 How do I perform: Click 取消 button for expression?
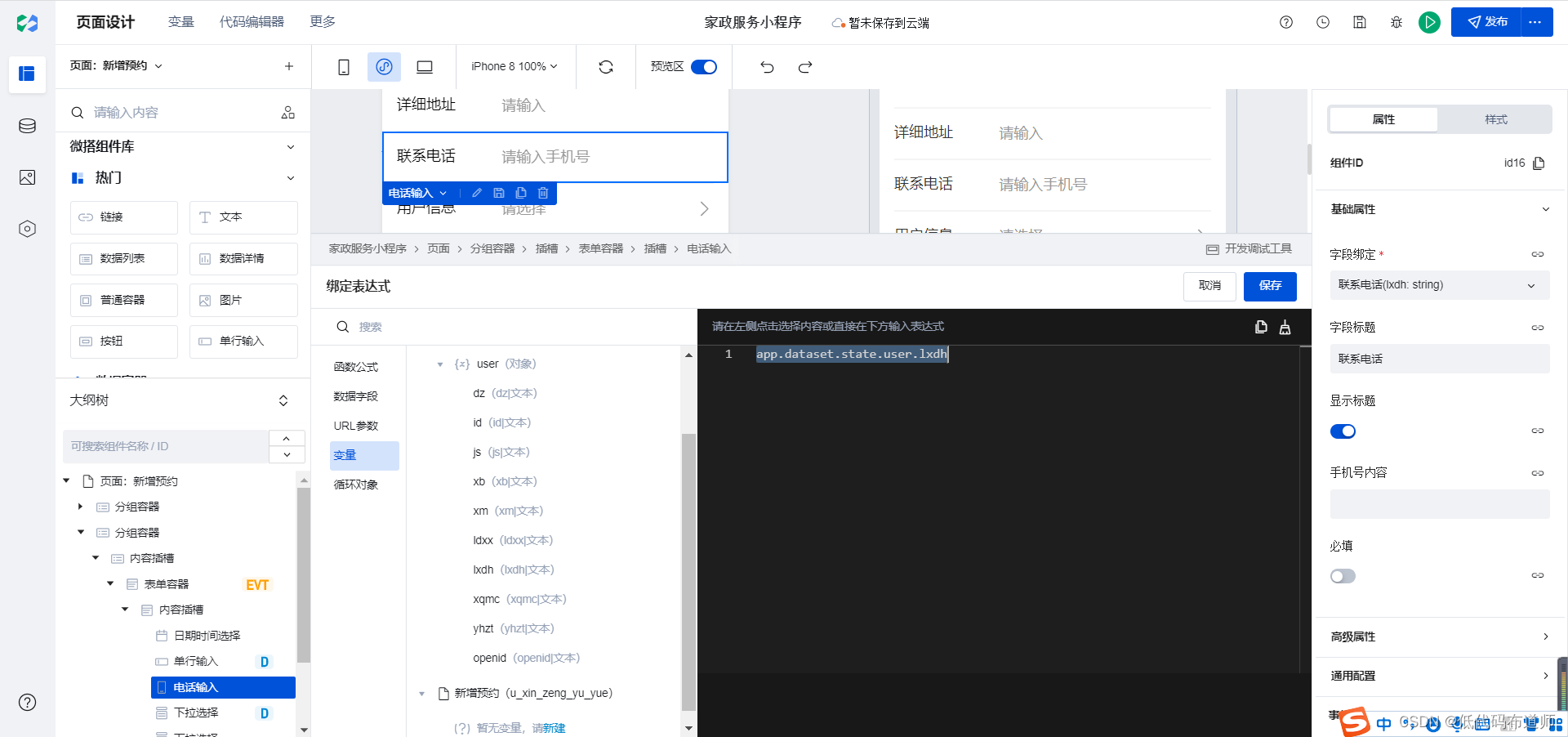tap(1209, 286)
